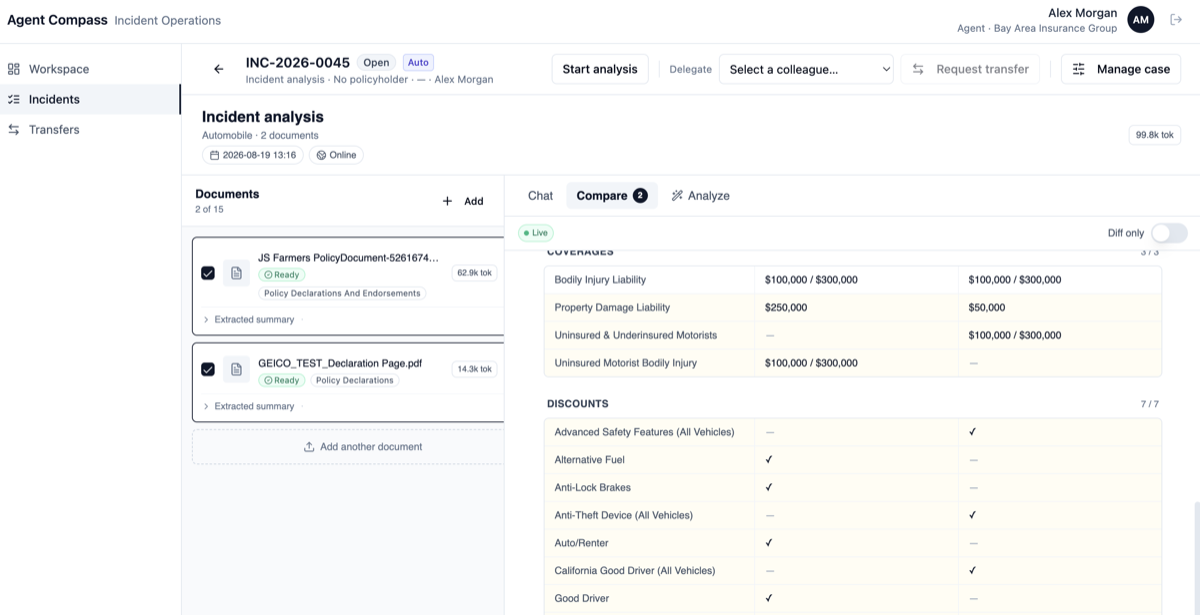The width and height of the screenshot is (1200, 615).
Task: Click Add in Documents header
Action: tap(463, 201)
